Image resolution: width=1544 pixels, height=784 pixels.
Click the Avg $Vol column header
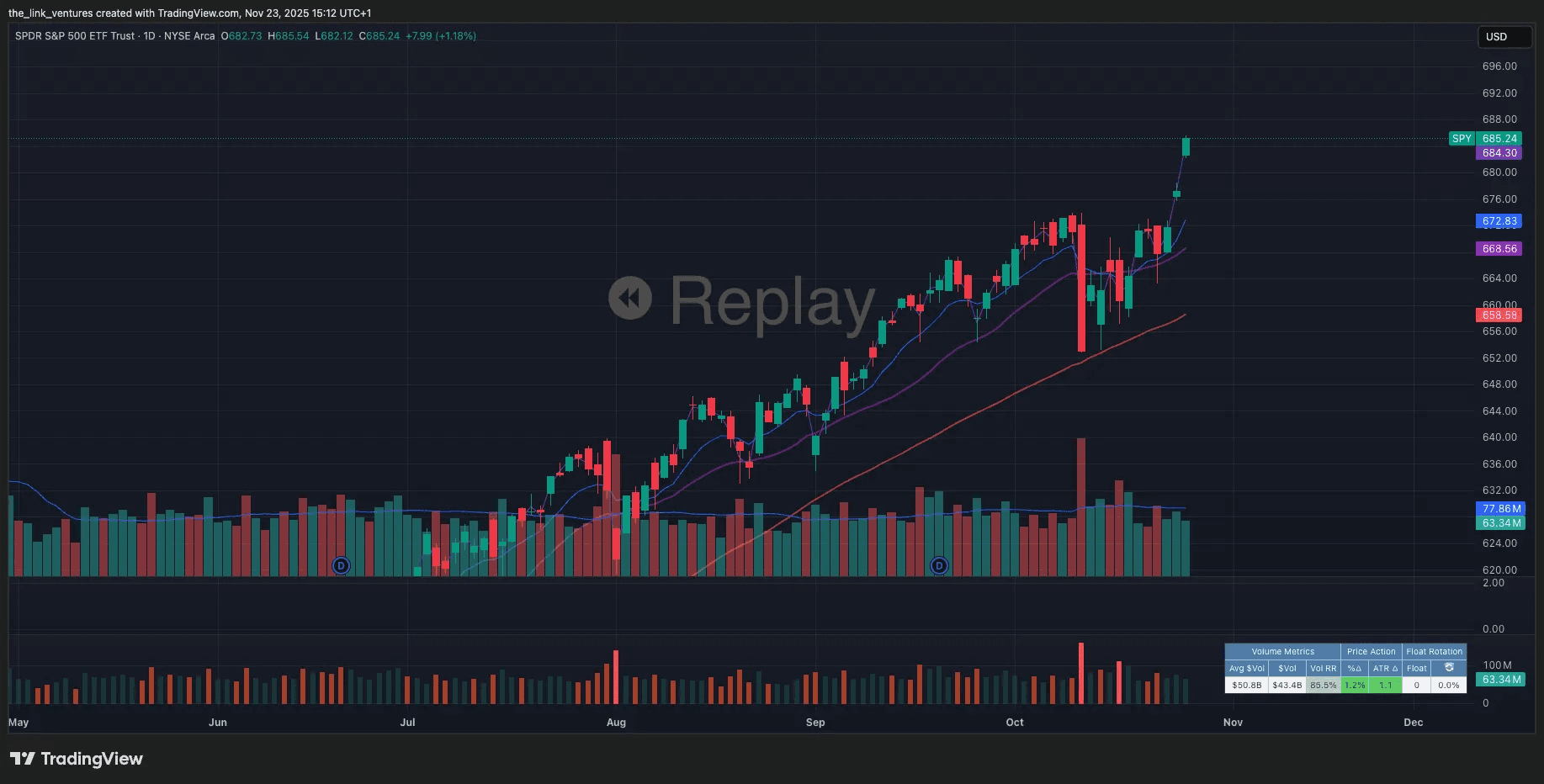(1246, 669)
